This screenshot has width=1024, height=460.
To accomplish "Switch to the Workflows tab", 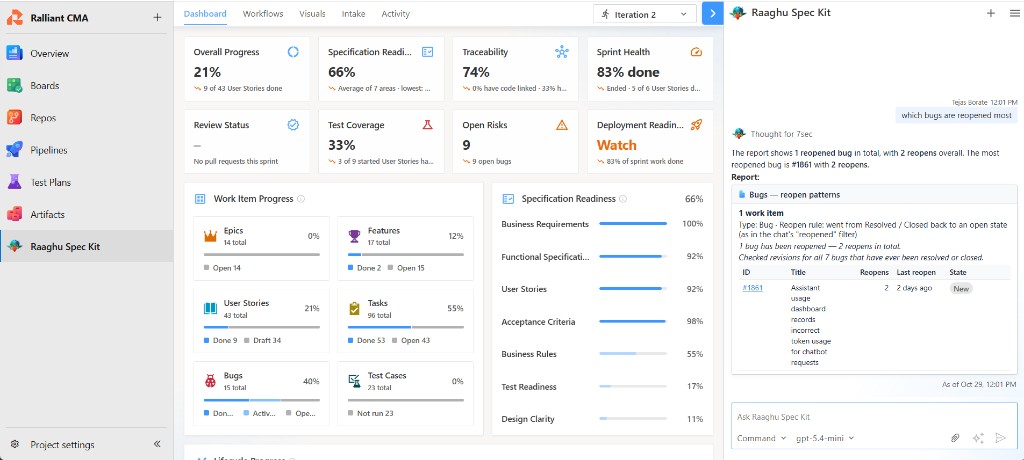I will click(263, 14).
